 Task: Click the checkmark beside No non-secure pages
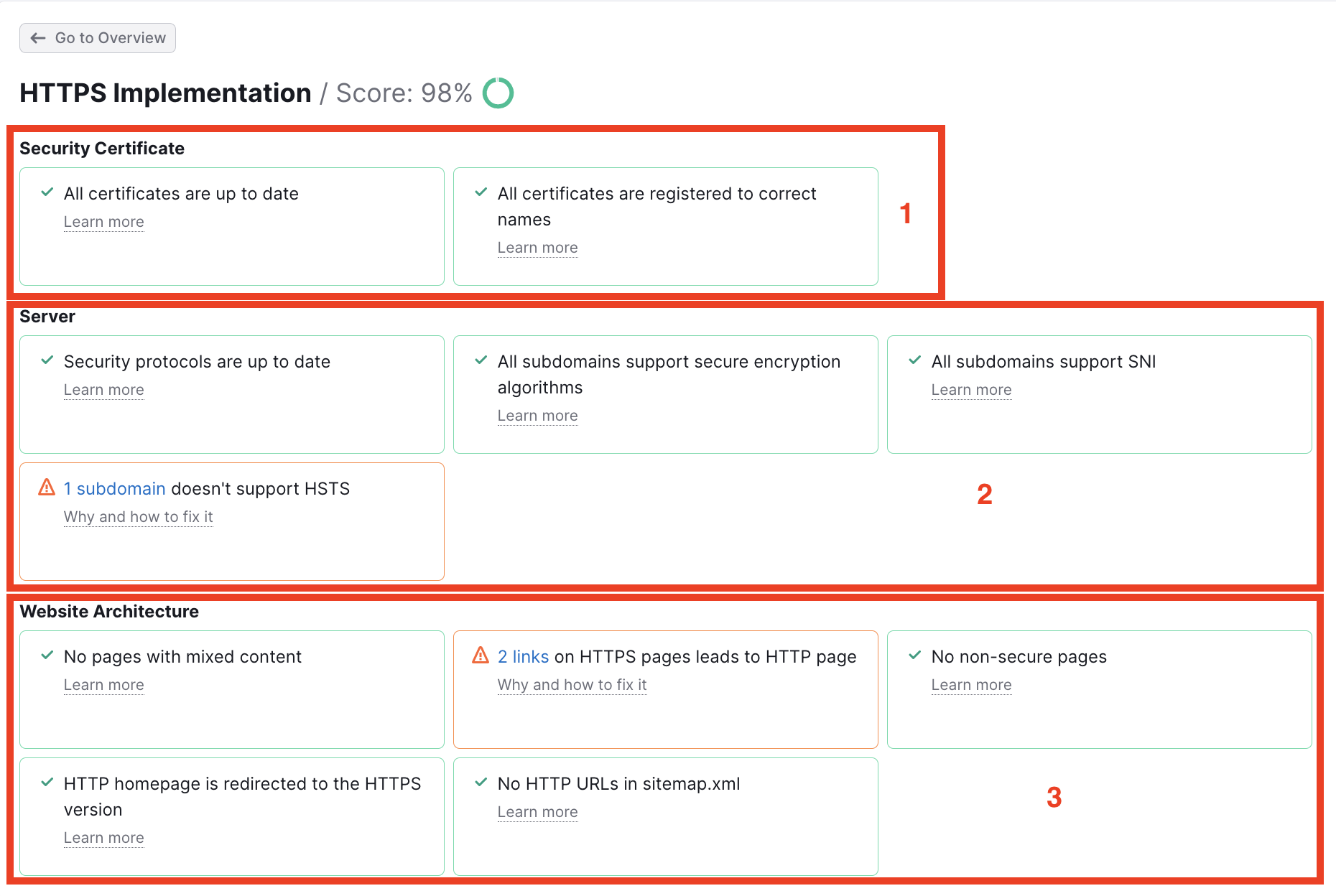(914, 655)
